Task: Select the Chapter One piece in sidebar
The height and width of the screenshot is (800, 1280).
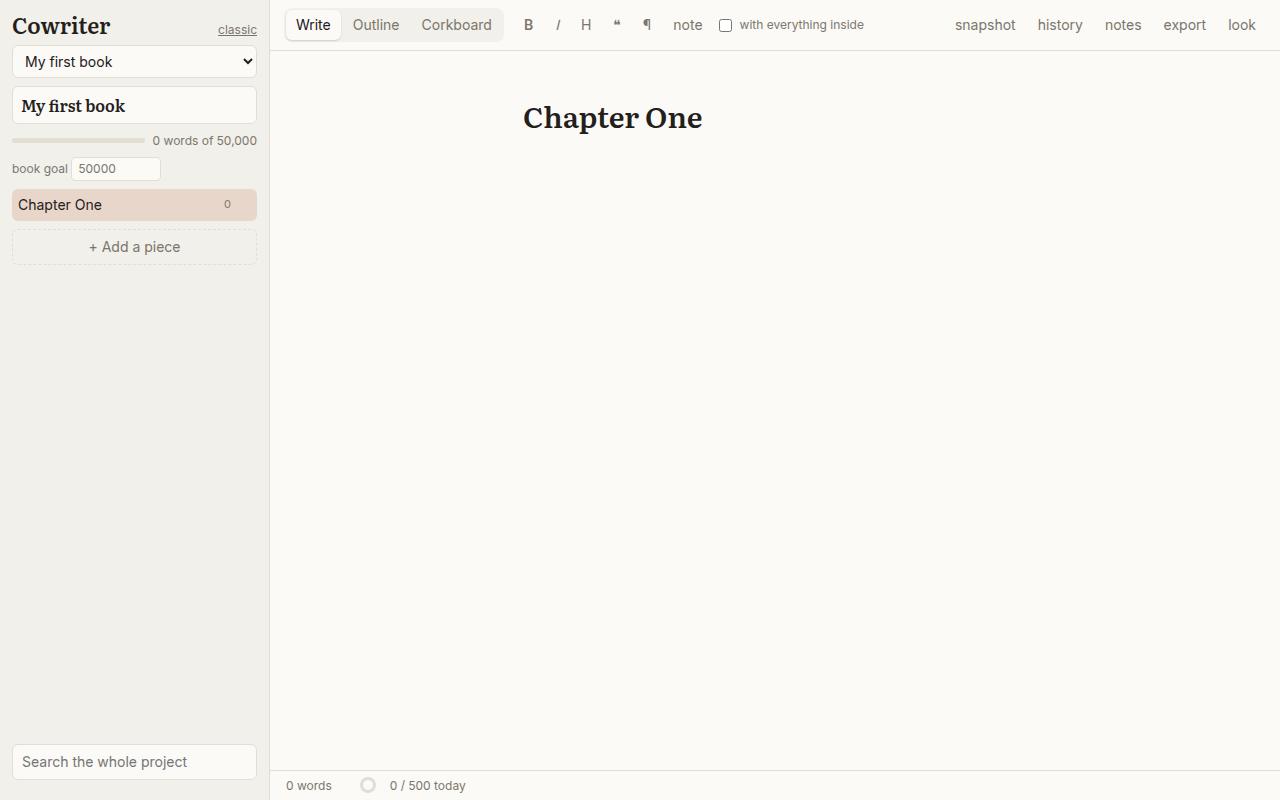Action: pos(135,205)
